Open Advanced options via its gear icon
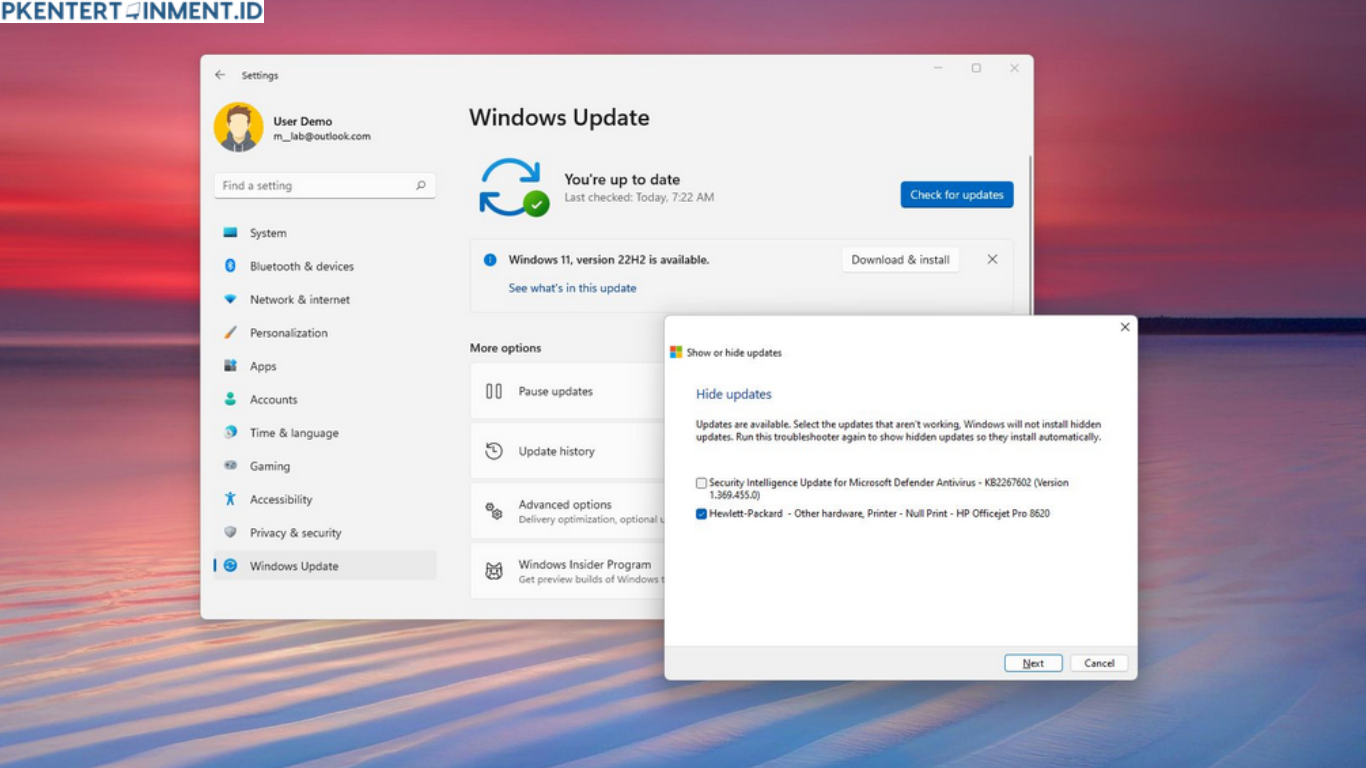The image size is (1366, 768). click(x=494, y=510)
